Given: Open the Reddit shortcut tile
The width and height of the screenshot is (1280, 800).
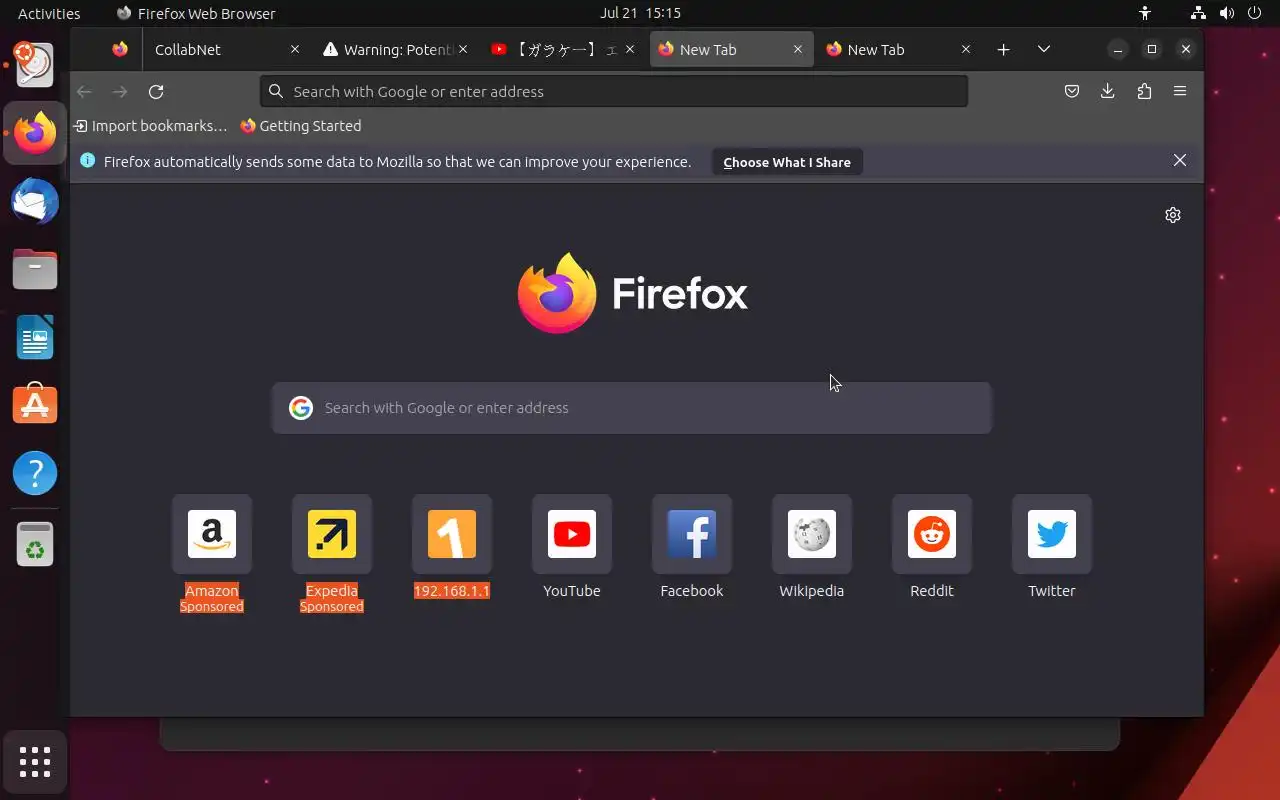Looking at the screenshot, I should (x=932, y=534).
